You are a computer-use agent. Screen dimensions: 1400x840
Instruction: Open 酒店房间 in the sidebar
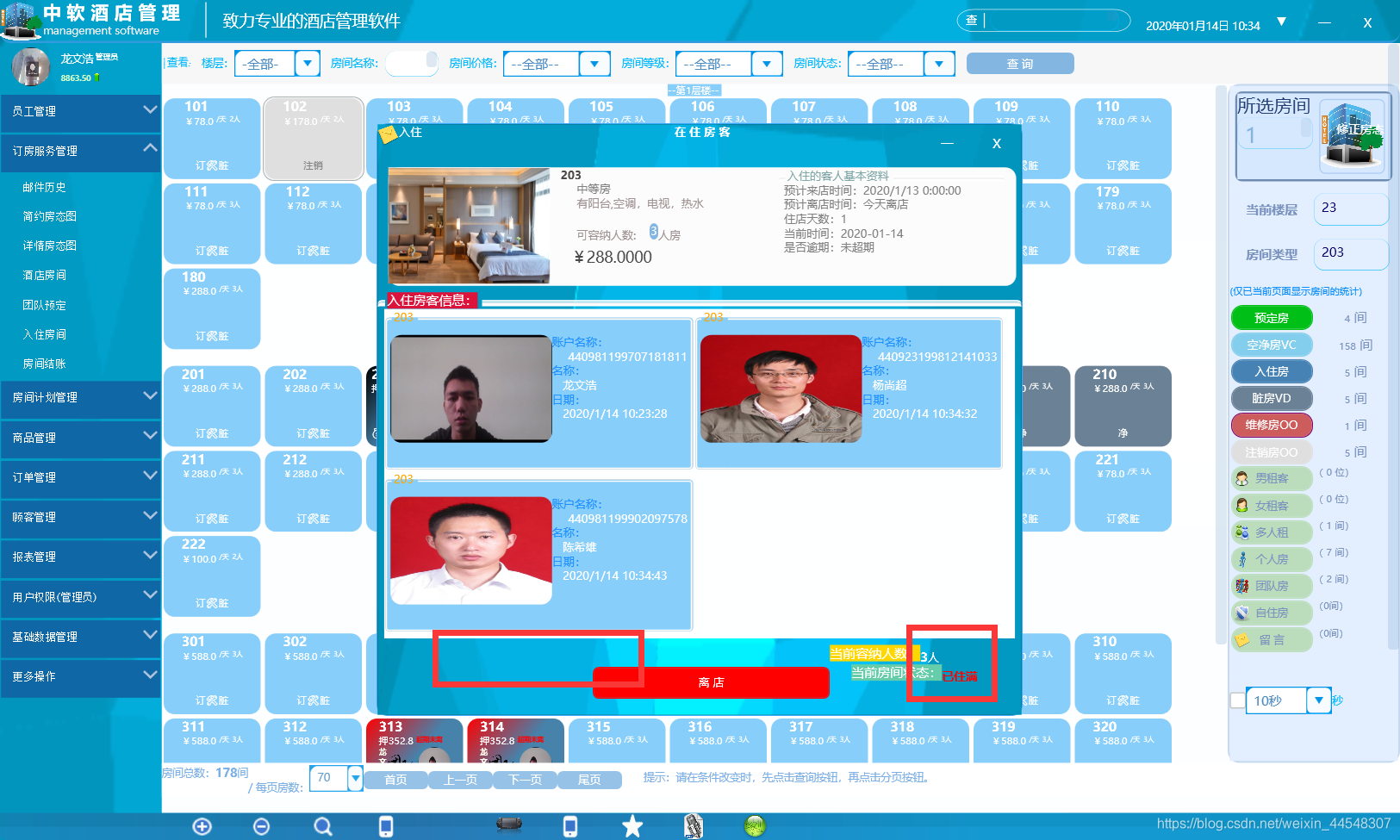pos(45,275)
